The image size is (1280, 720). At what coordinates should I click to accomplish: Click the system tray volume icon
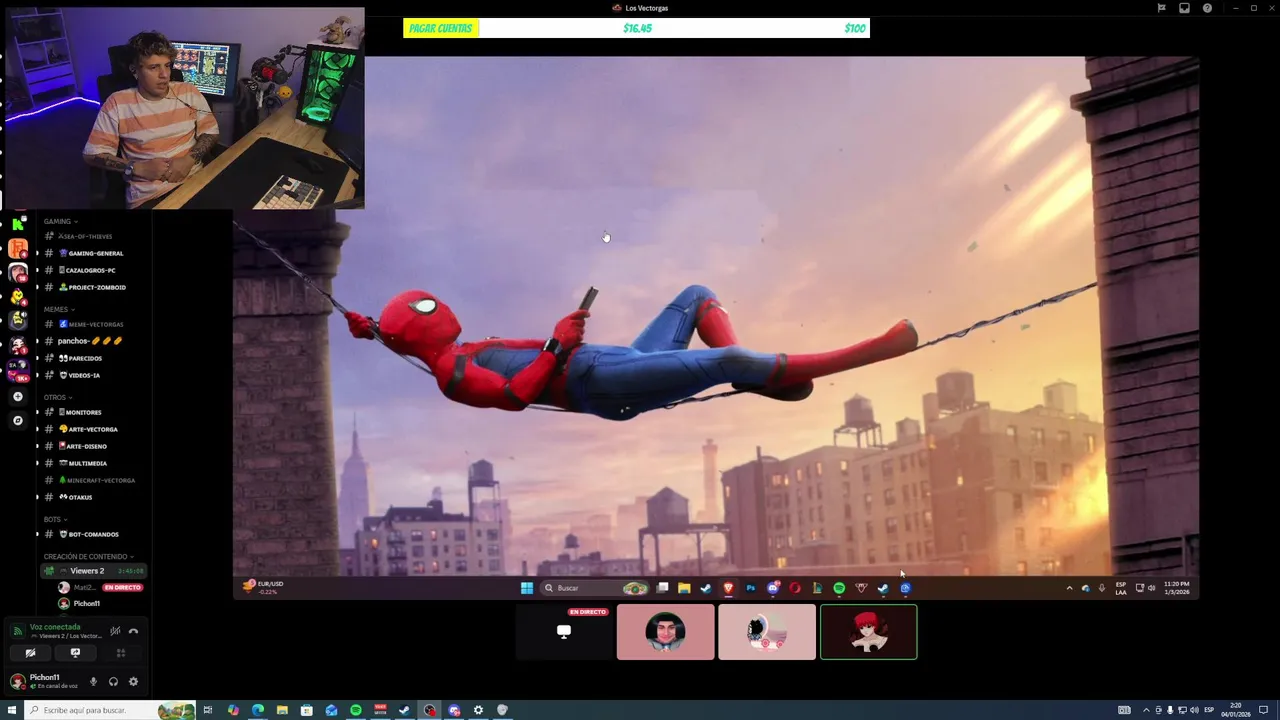pos(1194,710)
